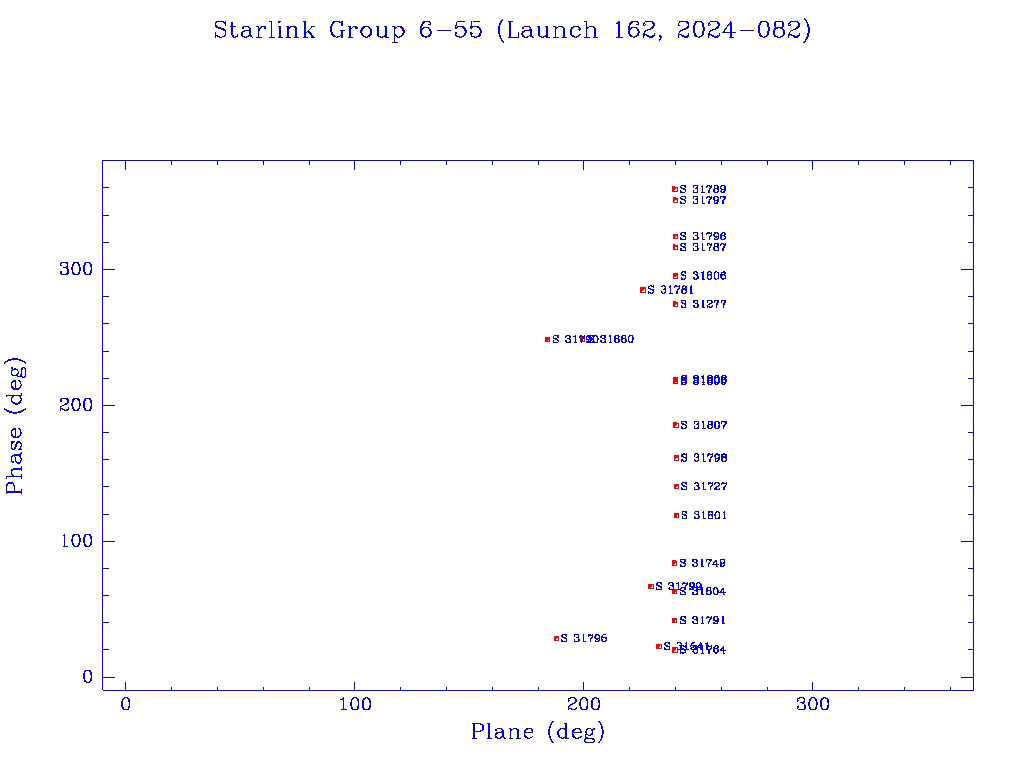Click the S 31791 satellite label
This screenshot has width=1024, height=768.
[x=702, y=620]
